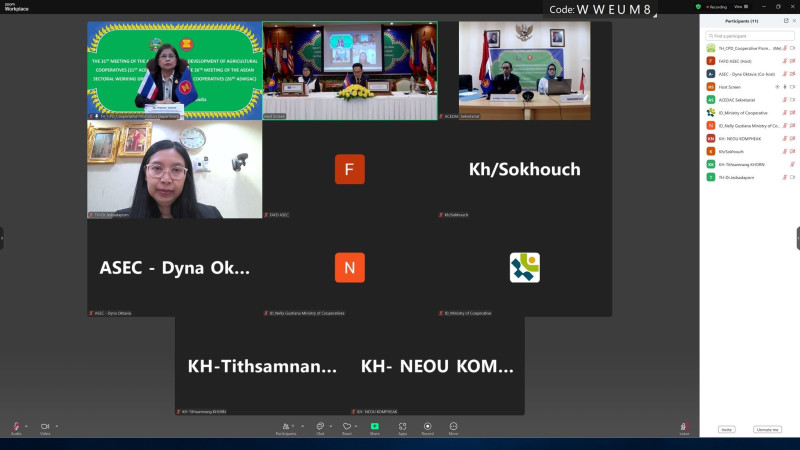Click the Zoom Workplace logo
The height and width of the screenshot is (450, 800).
(x=16, y=7)
